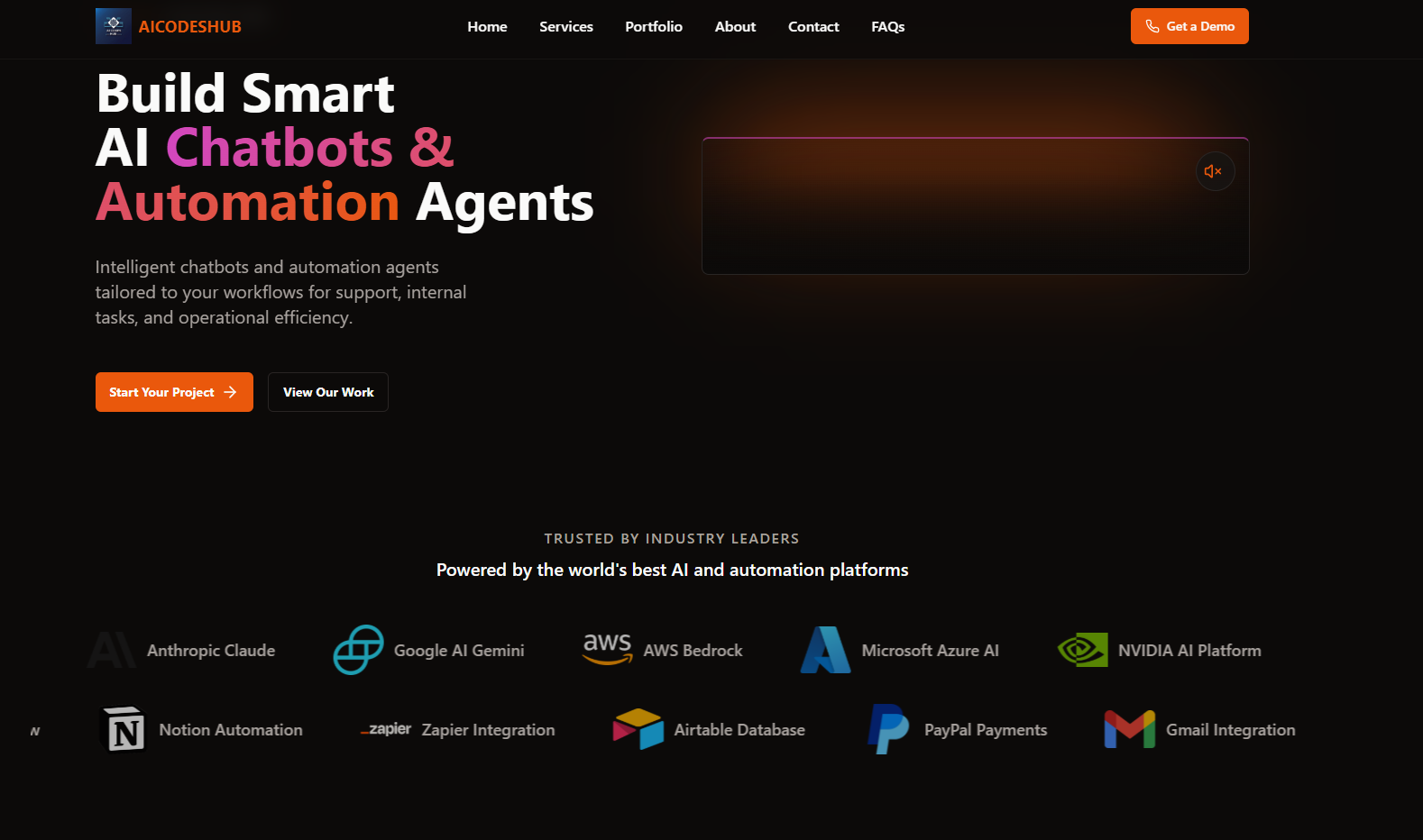The image size is (1423, 840).
Task: Click the Notion Automation label
Action: [x=231, y=730]
